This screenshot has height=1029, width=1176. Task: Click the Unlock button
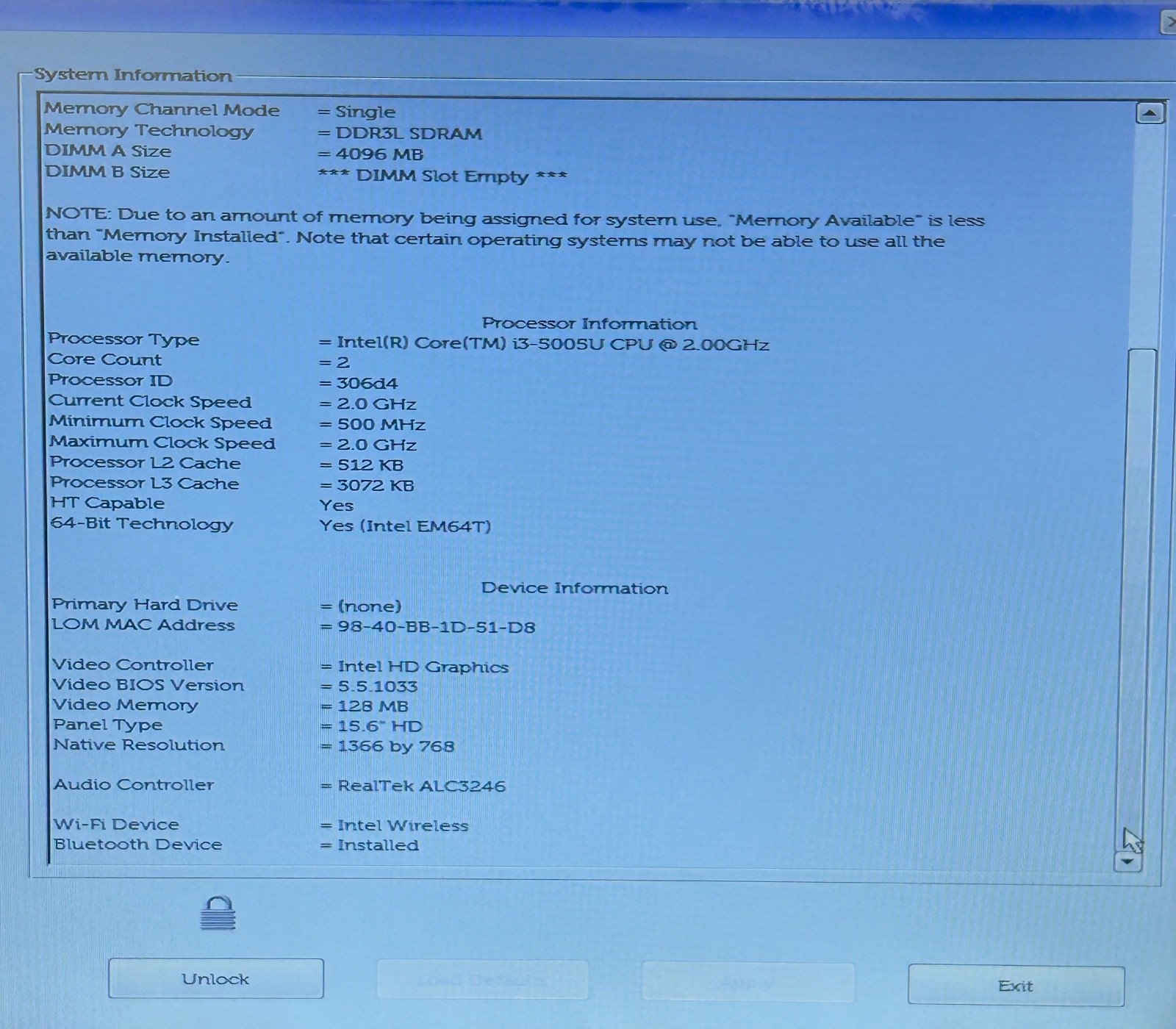click(x=215, y=978)
